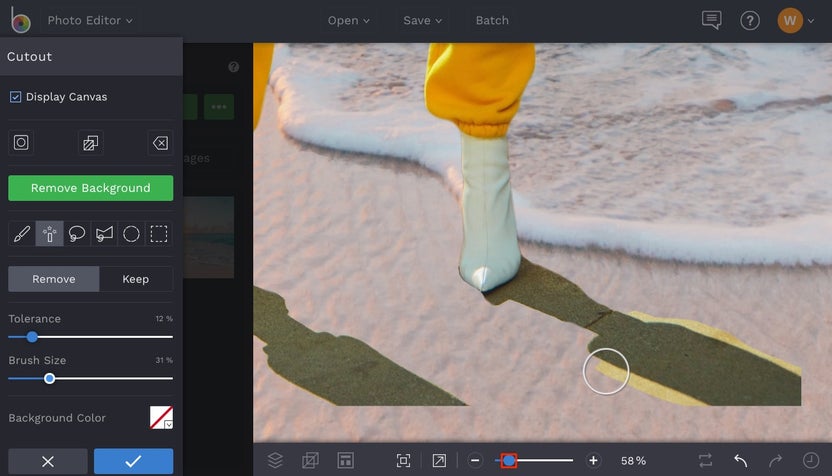Redo the last action
The width and height of the screenshot is (832, 476).
[x=776, y=460]
